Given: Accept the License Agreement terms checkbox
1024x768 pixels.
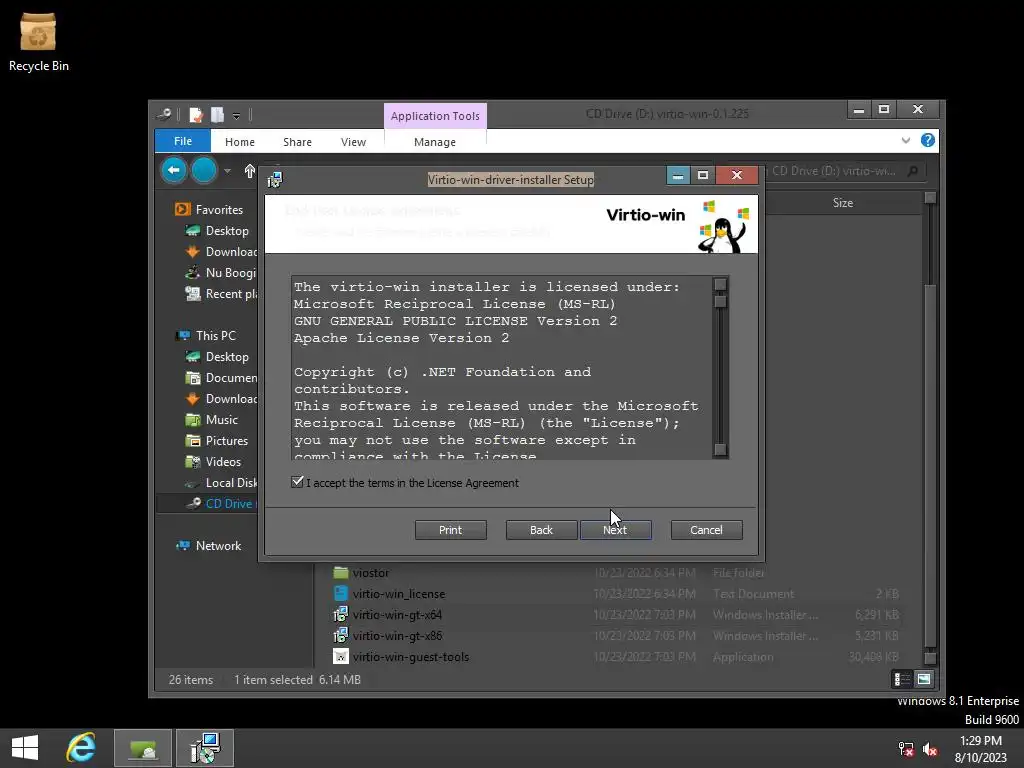Looking at the screenshot, I should pos(298,482).
